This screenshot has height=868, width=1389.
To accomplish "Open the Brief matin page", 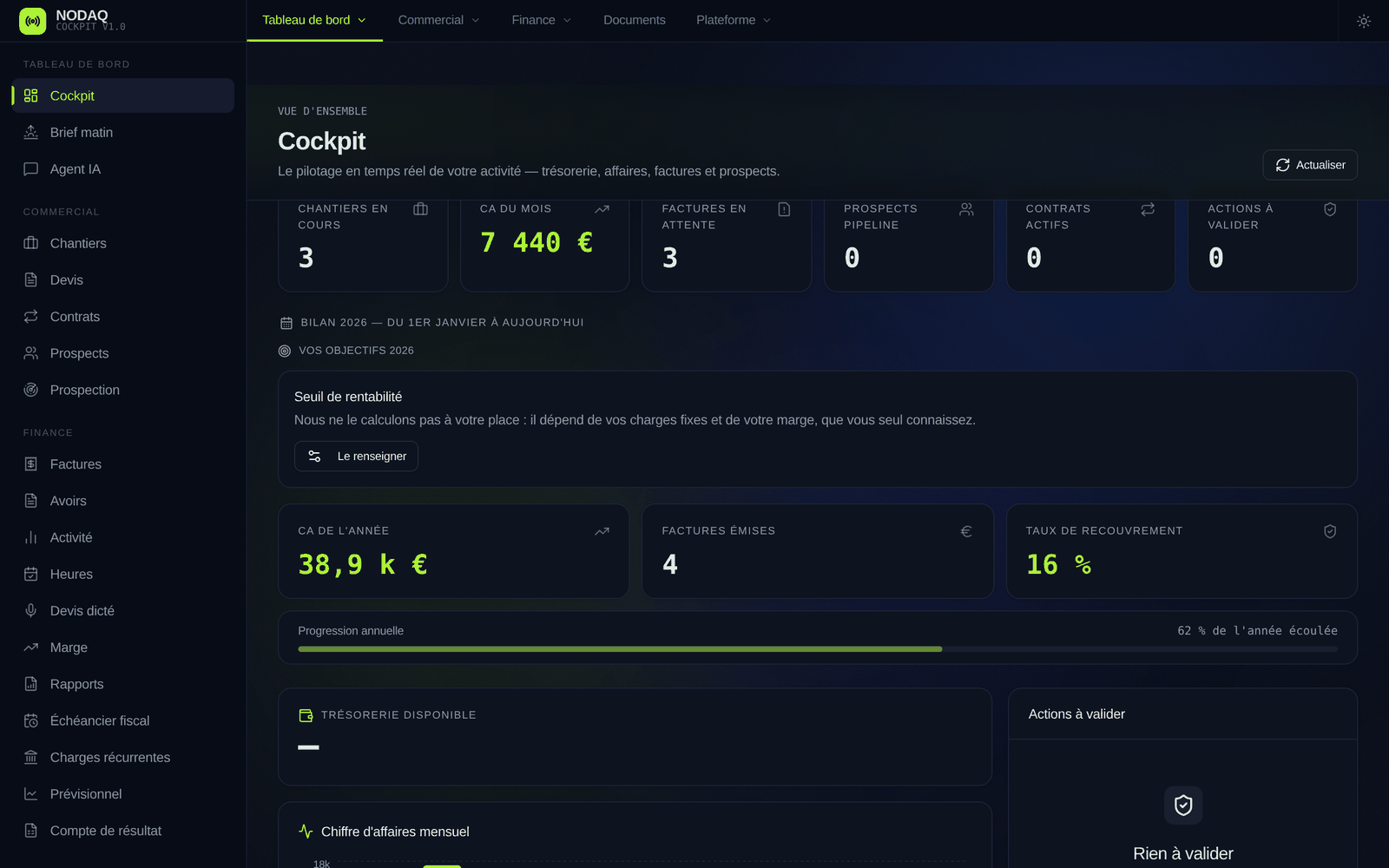I will 123,132.
